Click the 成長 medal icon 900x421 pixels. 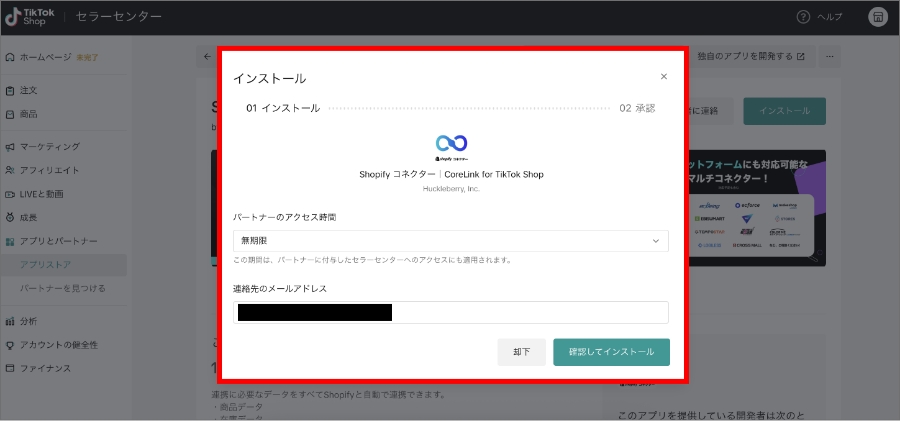pyautogui.click(x=10, y=218)
